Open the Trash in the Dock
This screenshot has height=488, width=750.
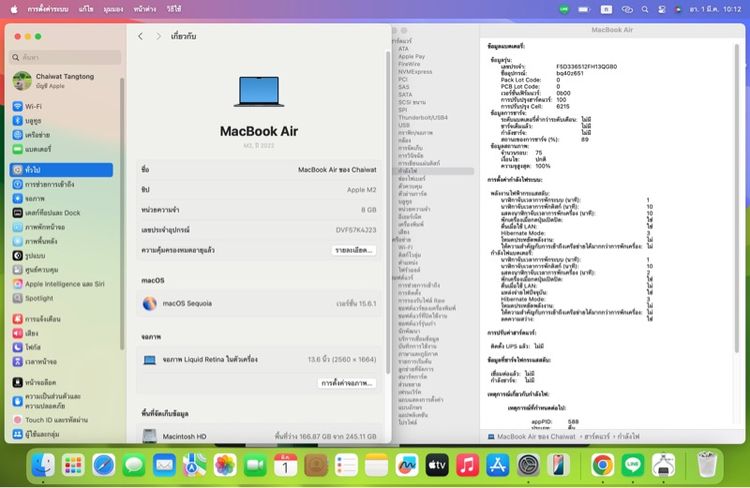click(707, 465)
